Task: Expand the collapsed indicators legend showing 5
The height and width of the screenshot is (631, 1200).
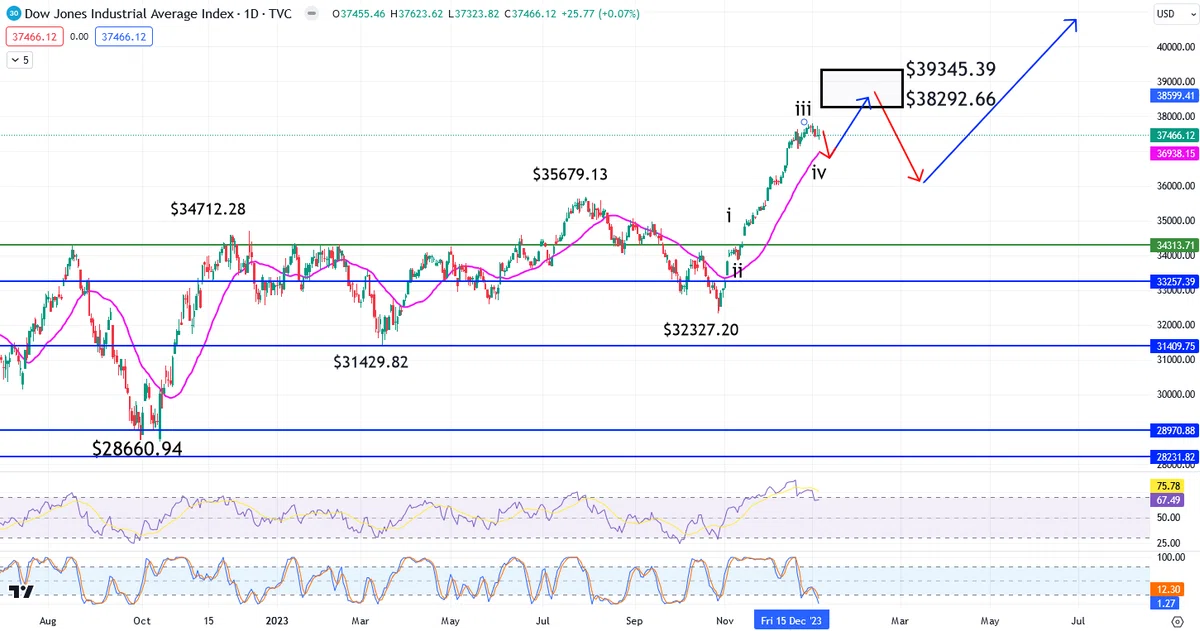Action: pyautogui.click(x=20, y=60)
